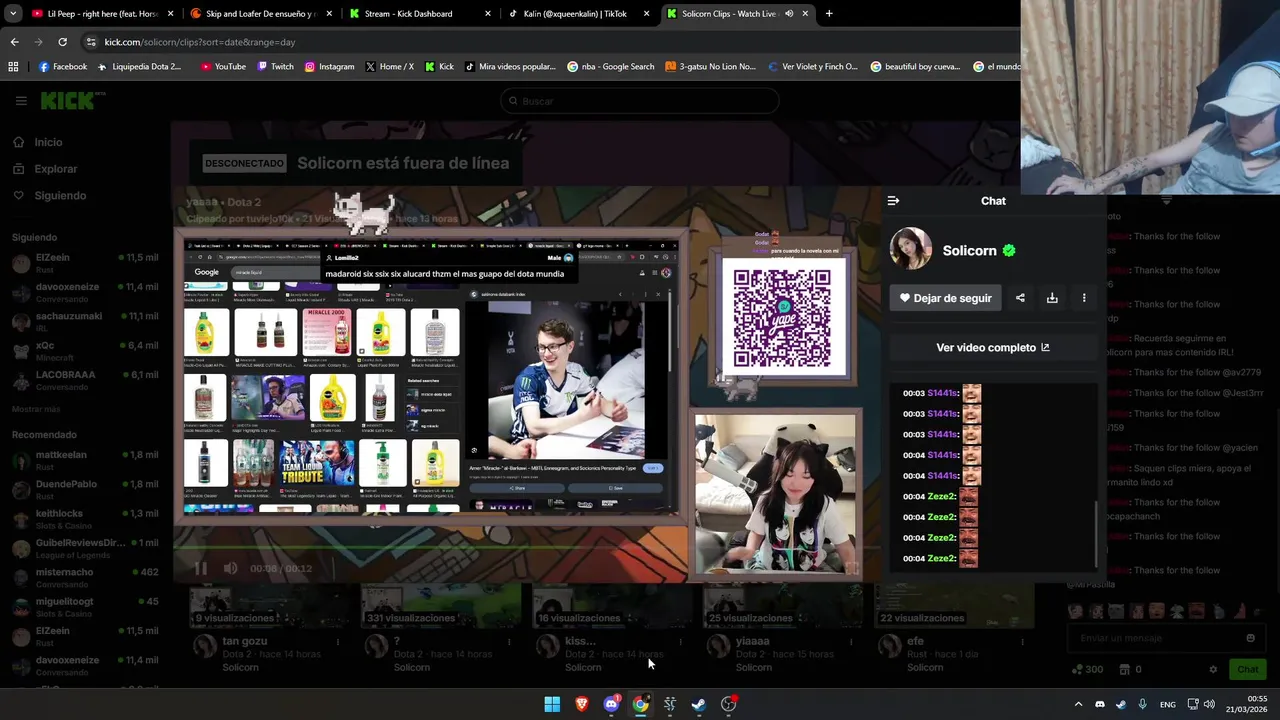Open ENG language switcher

tap(1167, 704)
